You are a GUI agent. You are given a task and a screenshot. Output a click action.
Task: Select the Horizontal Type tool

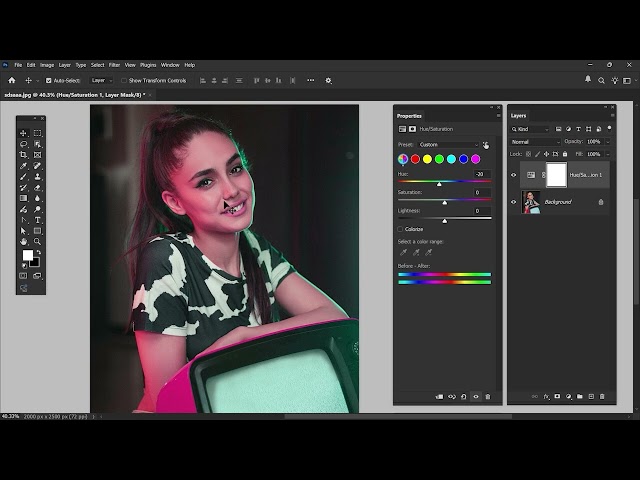38,220
